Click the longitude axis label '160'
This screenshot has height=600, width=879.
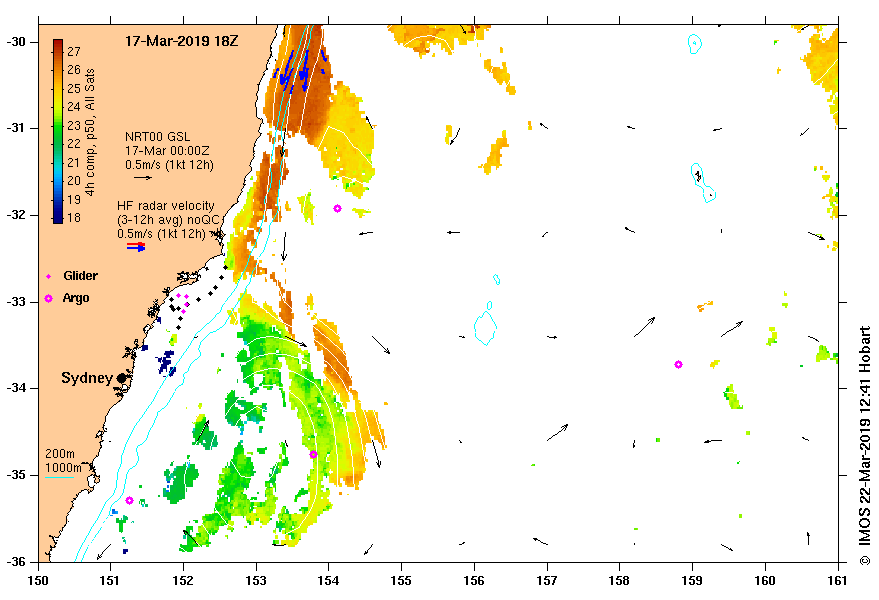point(765,580)
